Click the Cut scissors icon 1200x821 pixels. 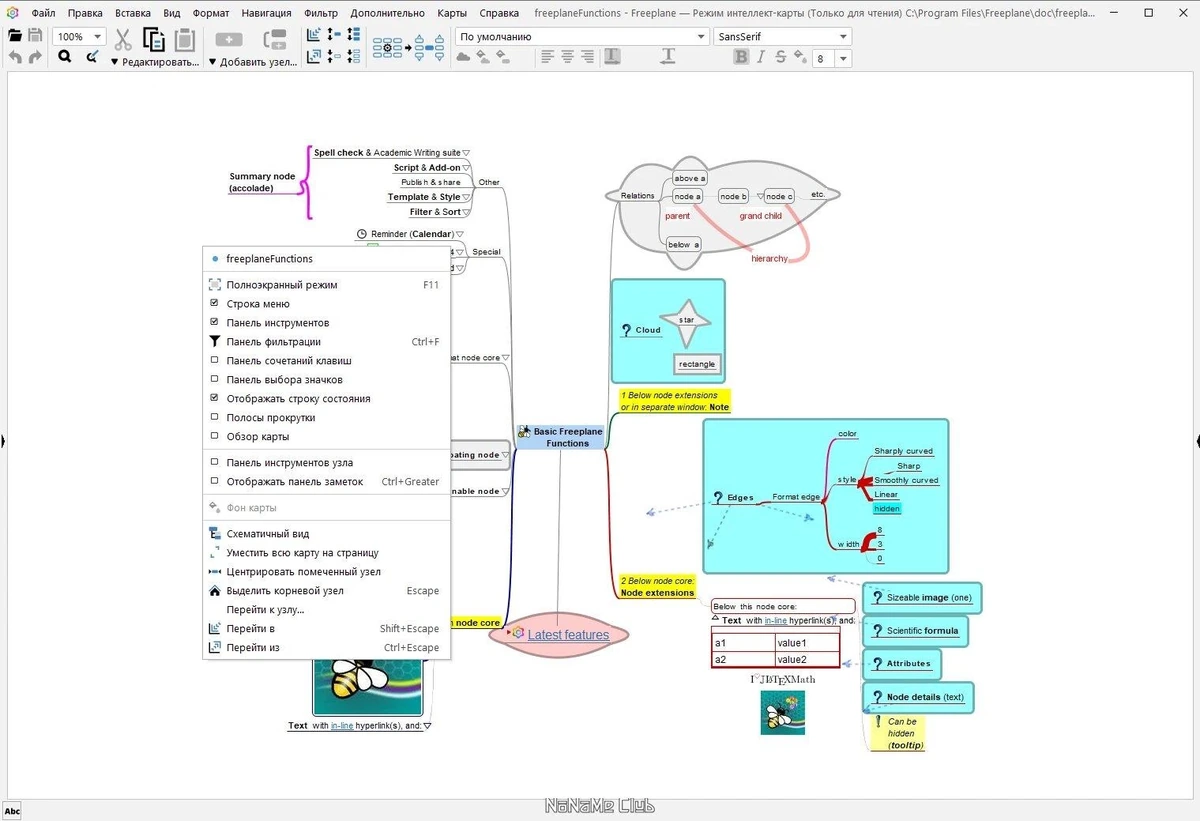[x=123, y=39]
